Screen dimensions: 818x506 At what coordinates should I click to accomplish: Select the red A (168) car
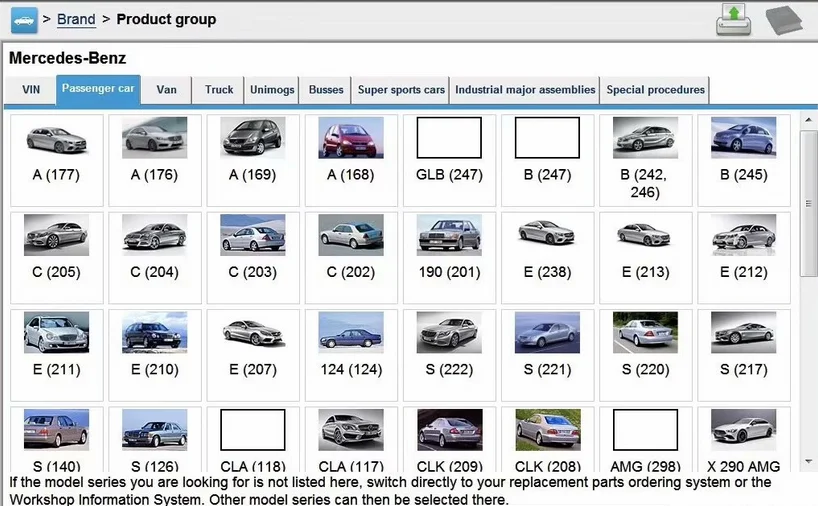pos(351,160)
